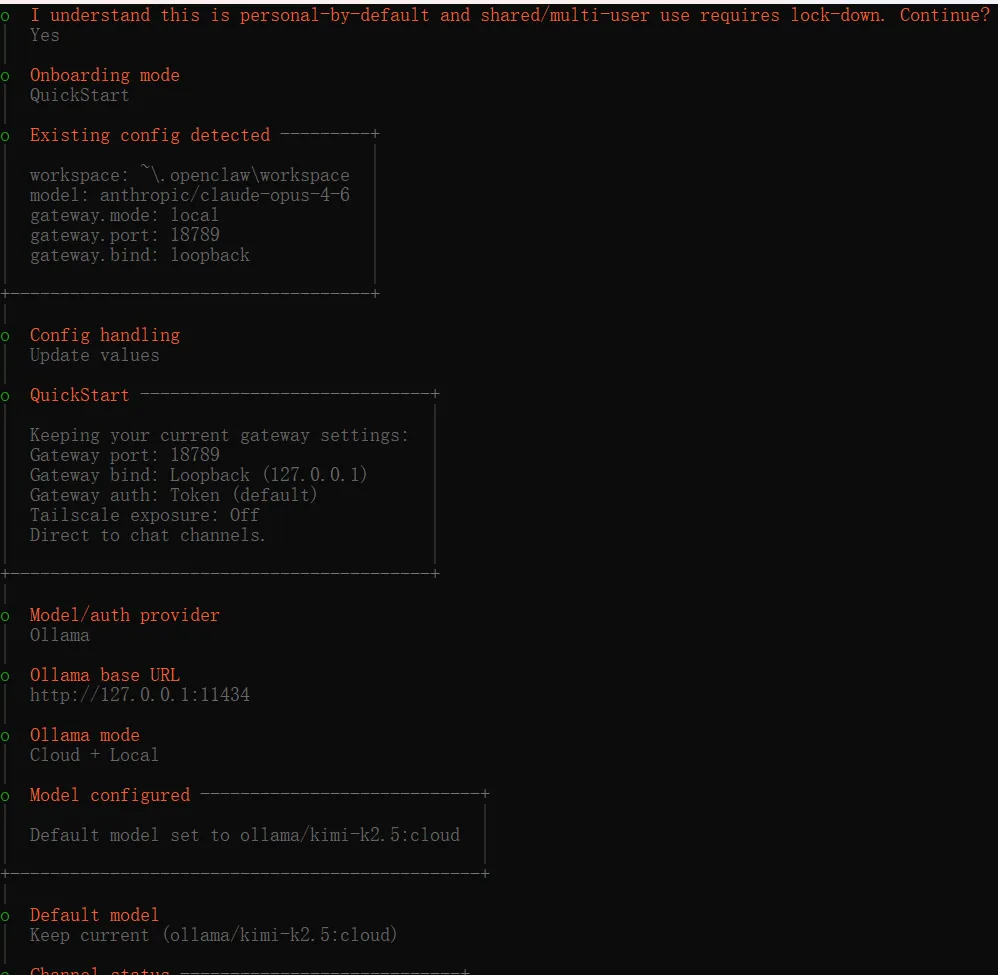Image resolution: width=998 pixels, height=975 pixels.
Task: Click the 'gateway.port: 18789' line
Action: coord(125,235)
